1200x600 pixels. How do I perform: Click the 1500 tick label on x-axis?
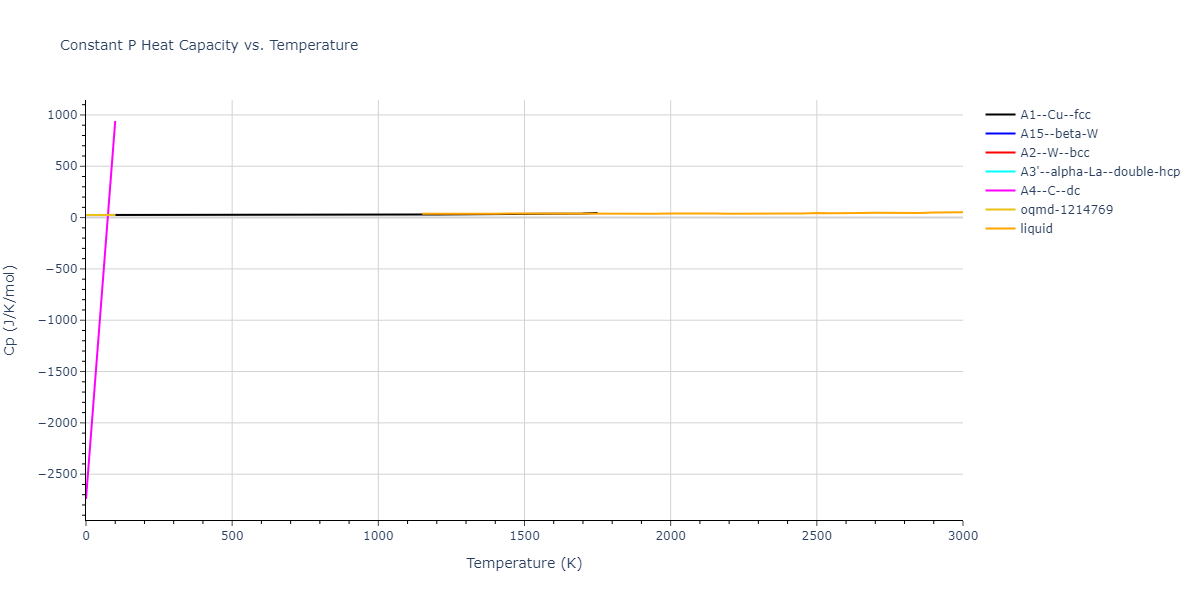pyautogui.click(x=524, y=536)
